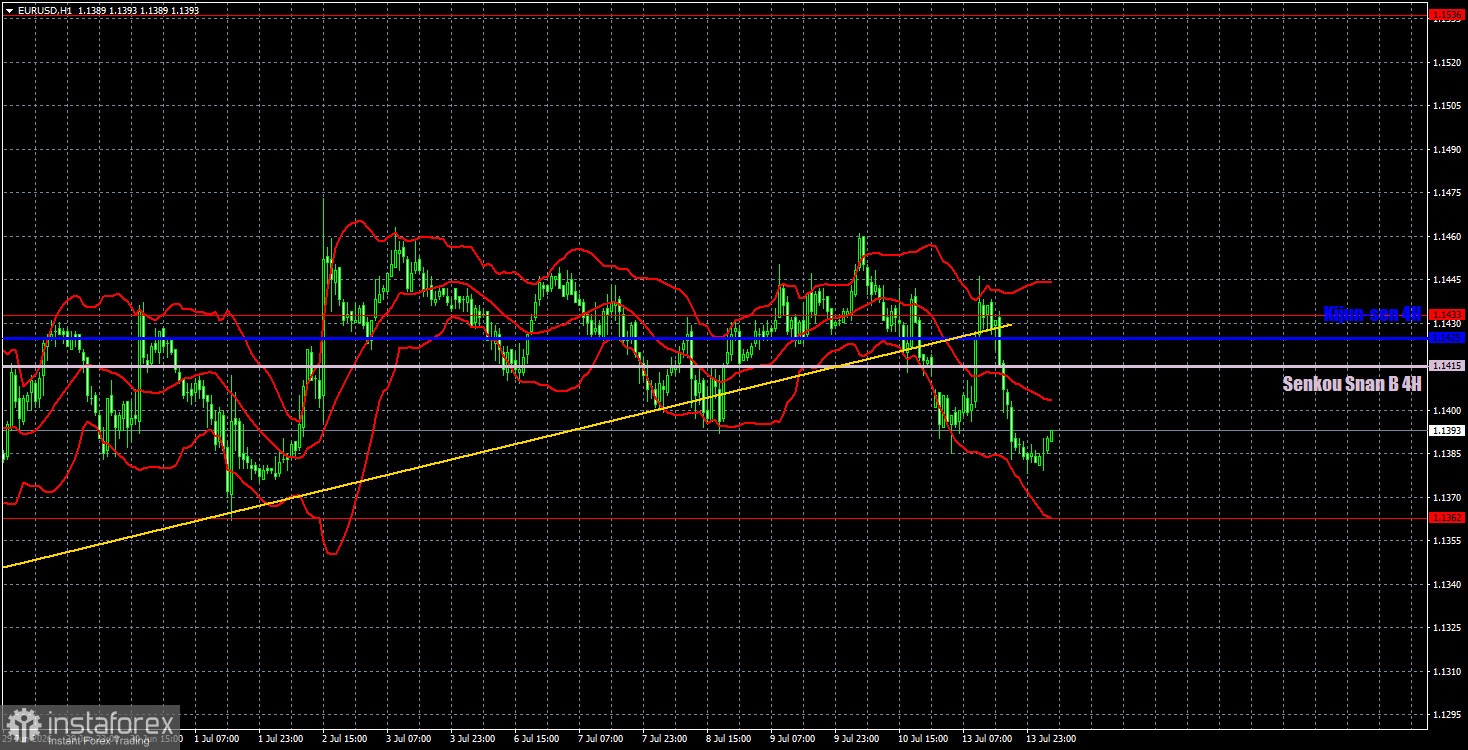Click the 9 Jul 07:00 time label
The height and width of the screenshot is (750, 1468).
793,739
